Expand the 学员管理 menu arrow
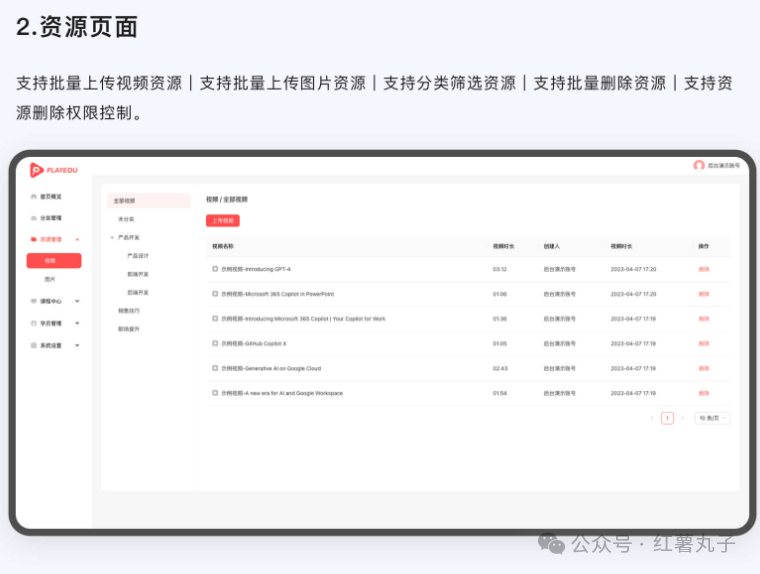This screenshot has height=574, width=760. tap(77, 323)
